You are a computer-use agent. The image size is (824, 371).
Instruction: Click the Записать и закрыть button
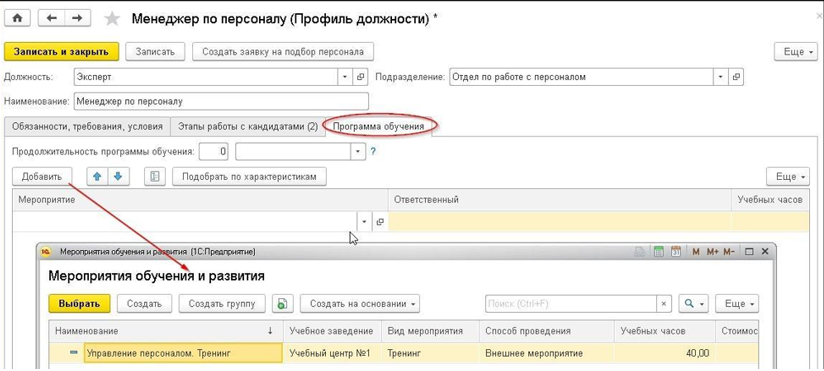coord(61,51)
